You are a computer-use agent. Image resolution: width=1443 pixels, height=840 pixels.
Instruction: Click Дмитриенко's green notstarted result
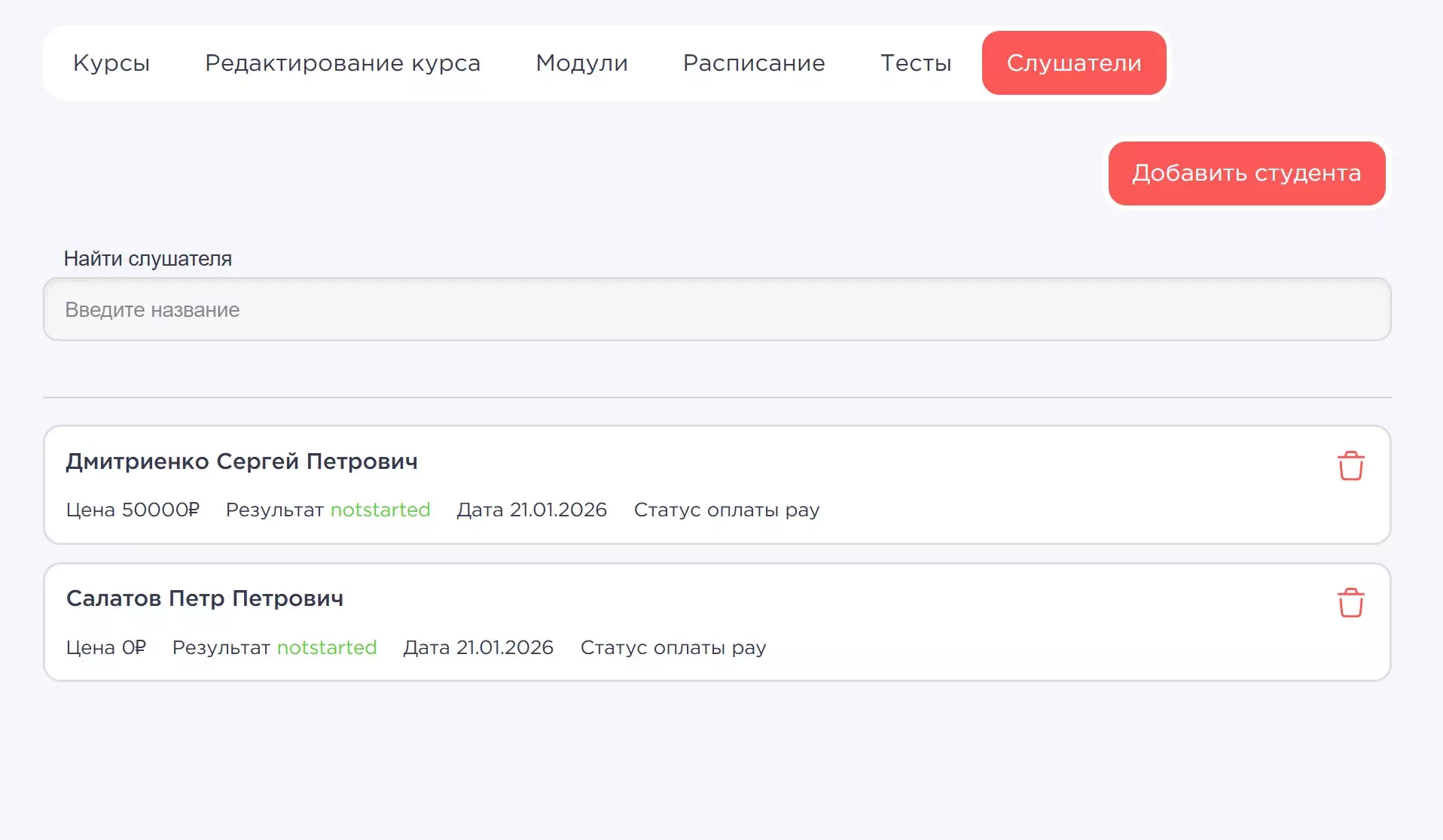coord(380,510)
